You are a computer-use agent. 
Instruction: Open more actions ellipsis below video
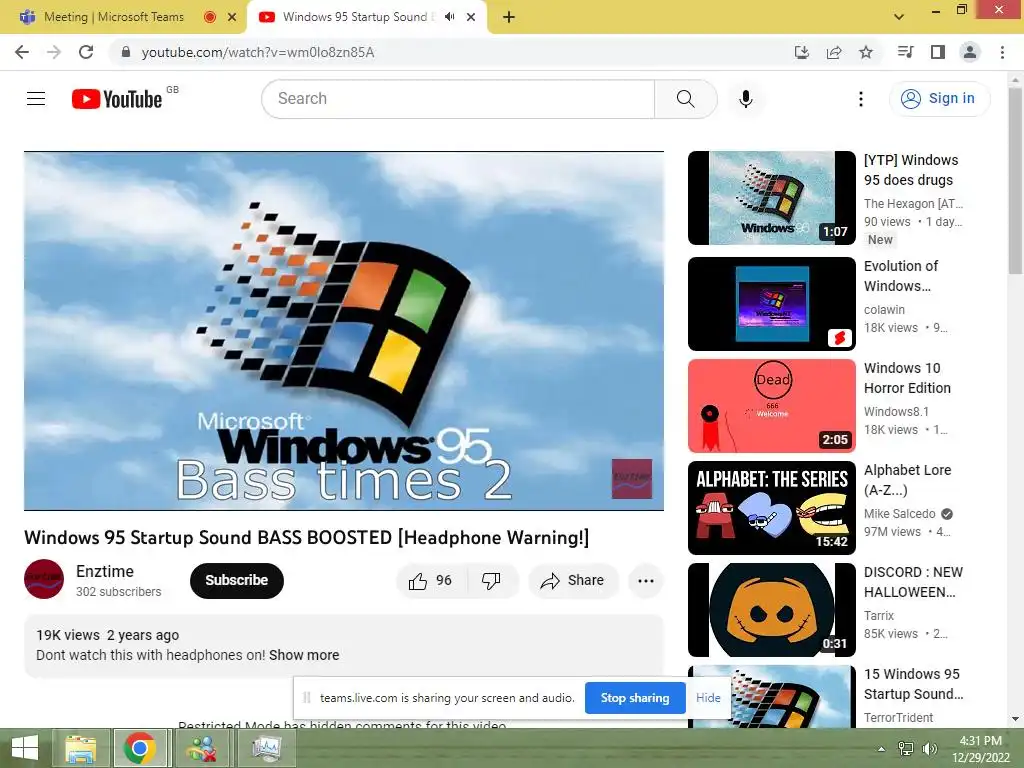[645, 581]
